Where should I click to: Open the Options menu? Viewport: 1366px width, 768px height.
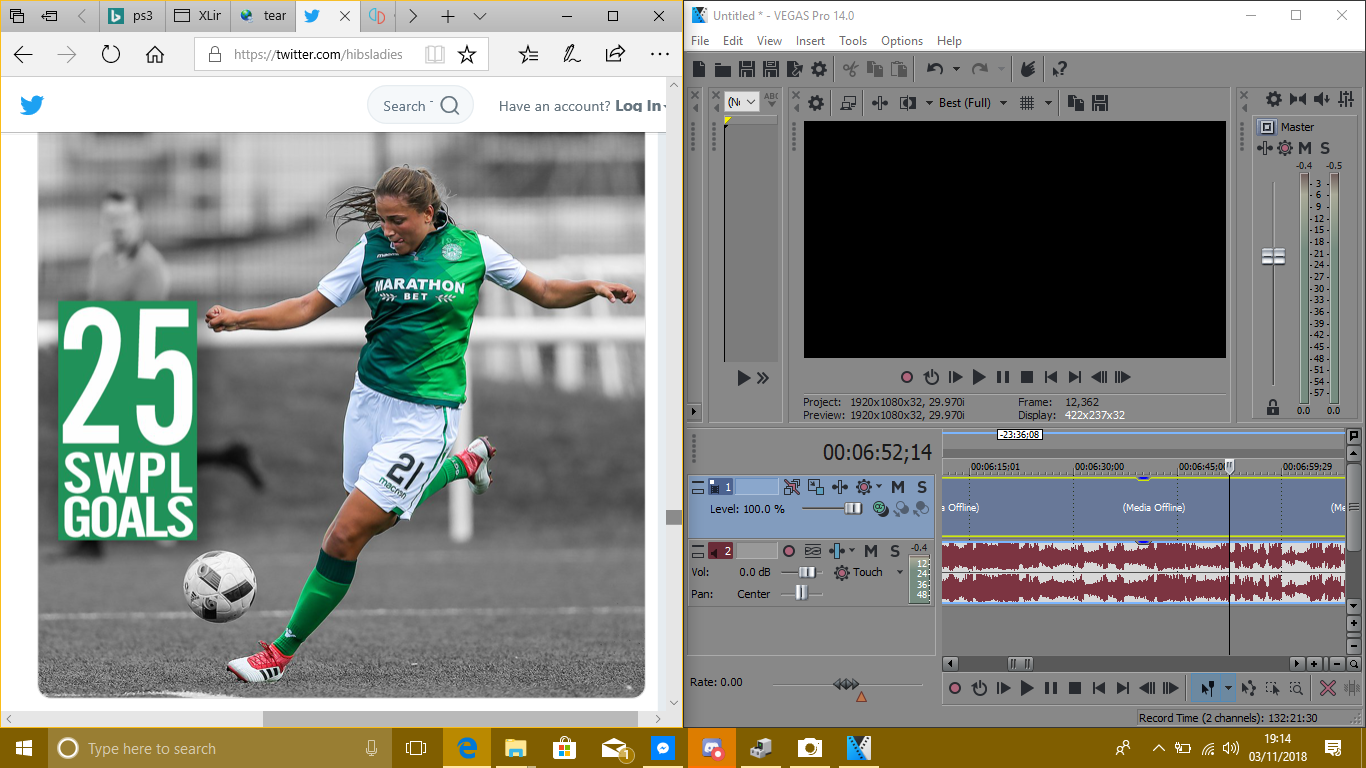coord(901,41)
